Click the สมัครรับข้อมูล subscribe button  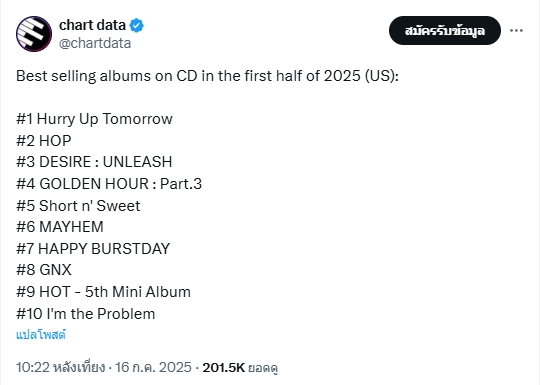(x=445, y=30)
